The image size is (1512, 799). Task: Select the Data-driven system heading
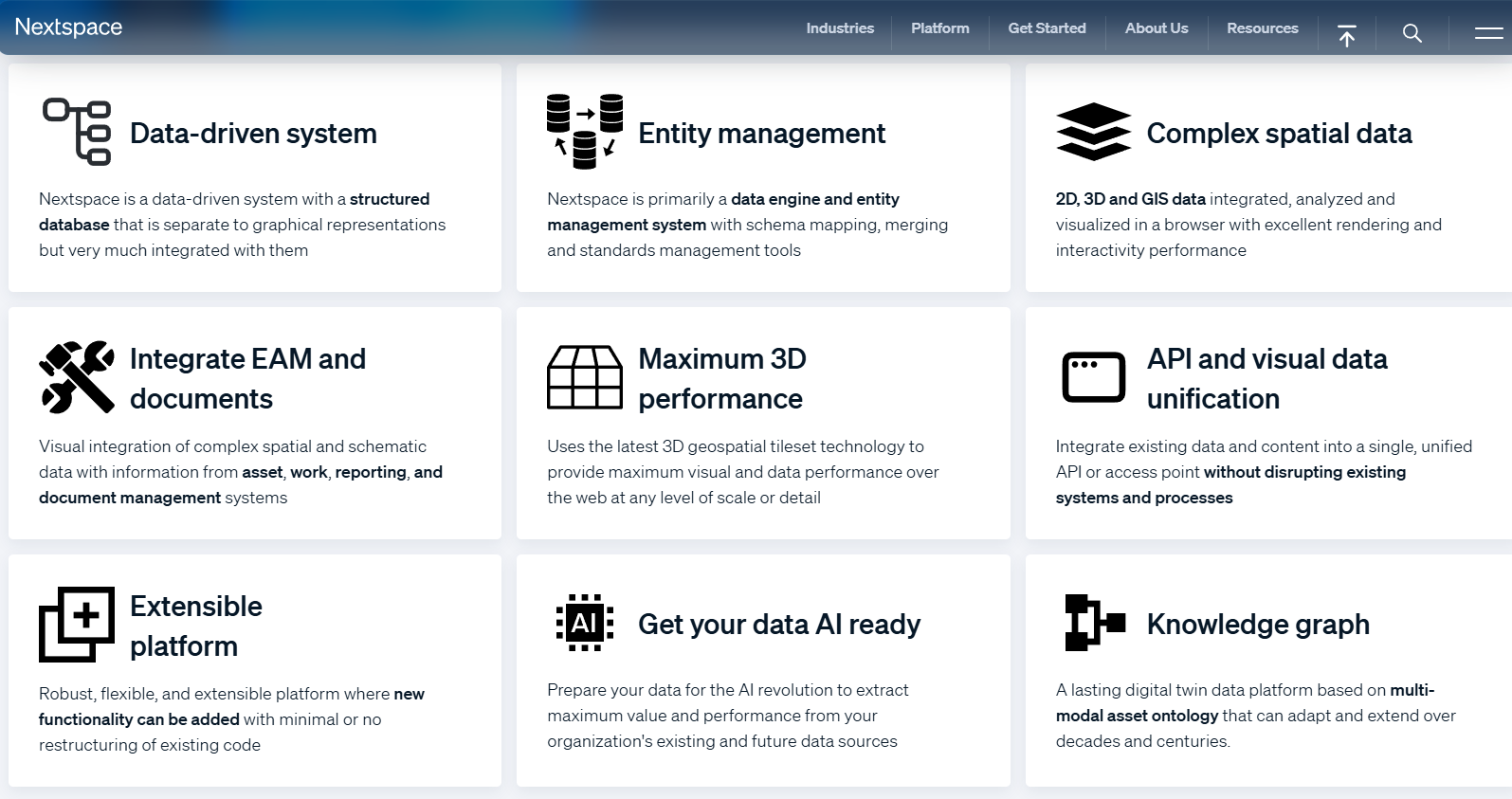click(x=253, y=134)
